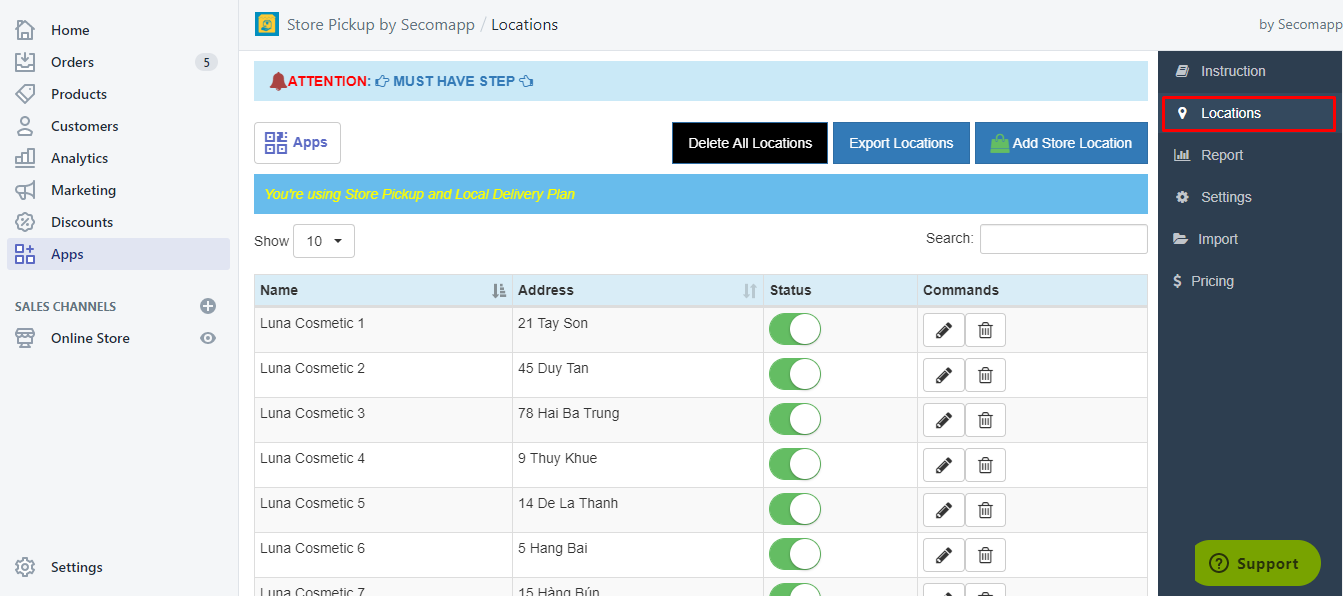Toggle status switch for Luna Cosmetic 5
1343x596 pixels.
point(795,509)
